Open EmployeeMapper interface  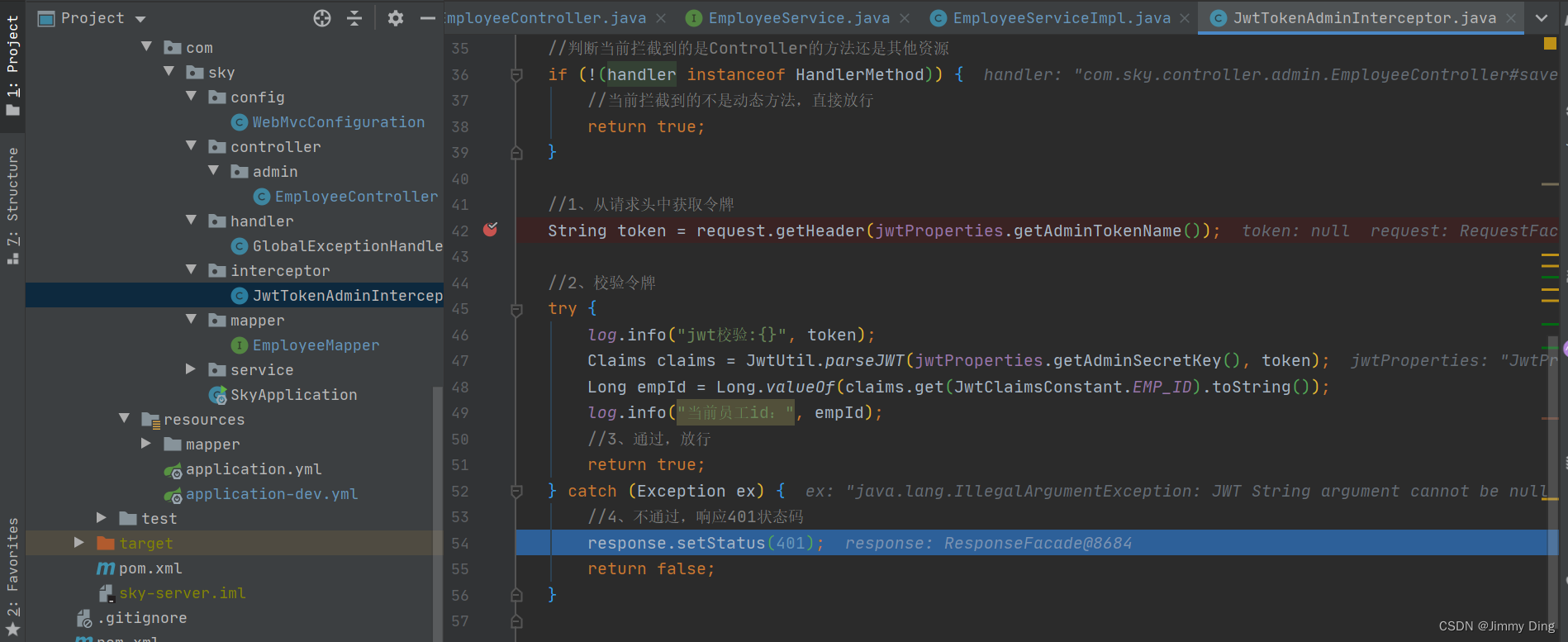316,345
